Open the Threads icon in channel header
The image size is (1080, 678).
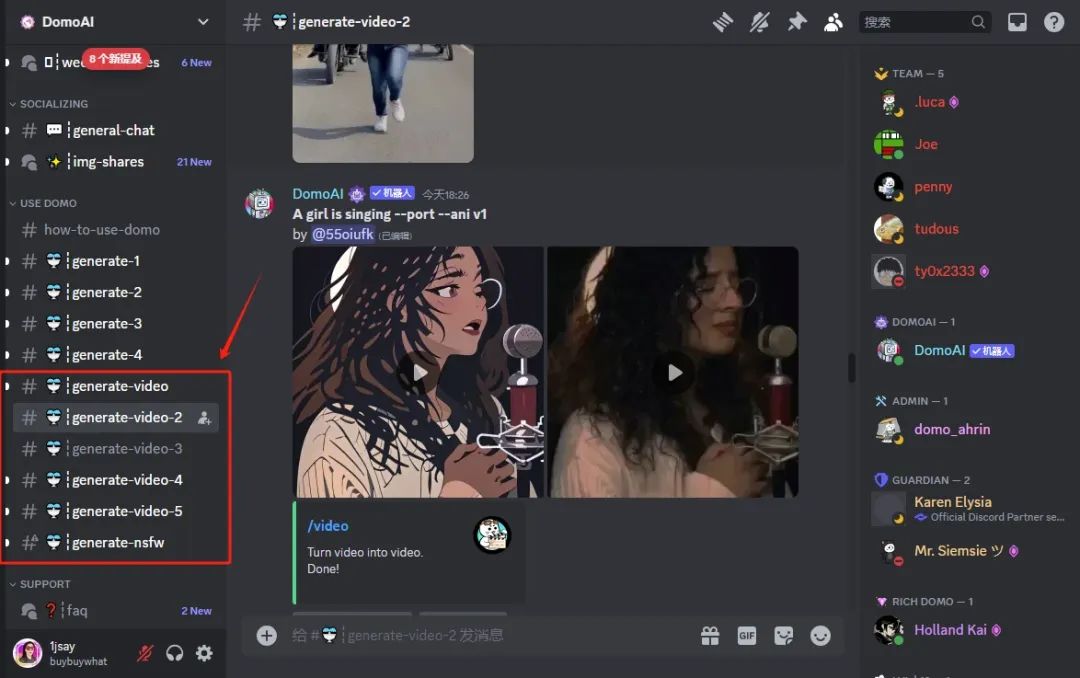[x=722, y=22]
